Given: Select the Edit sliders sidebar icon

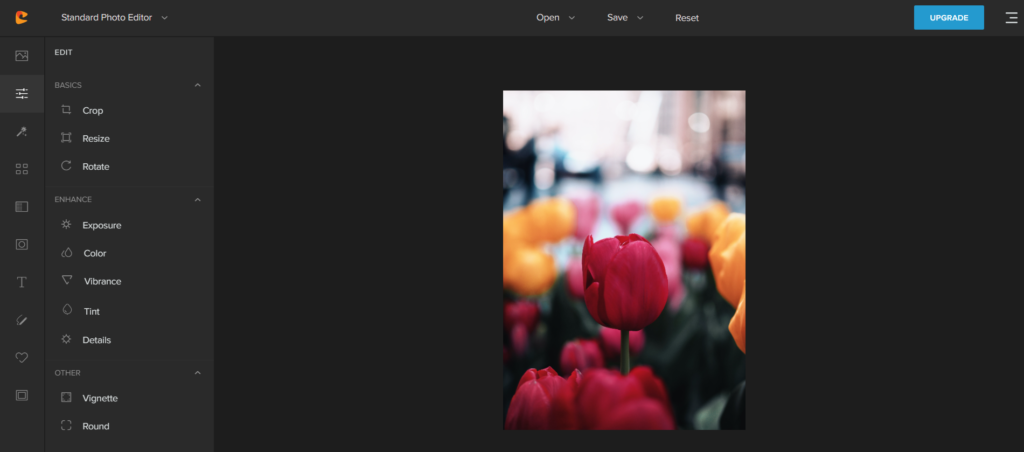Looking at the screenshot, I should click(x=22, y=93).
